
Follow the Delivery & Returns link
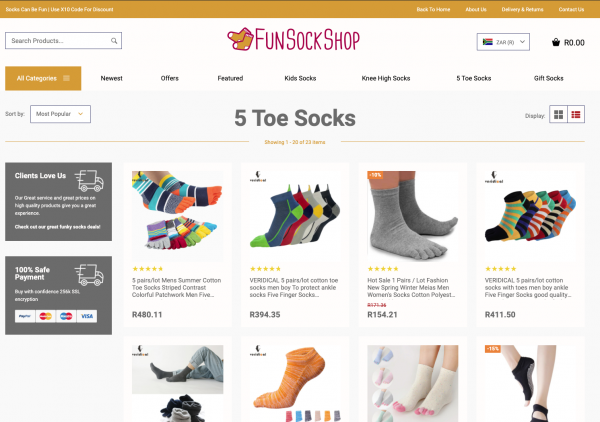522,9
